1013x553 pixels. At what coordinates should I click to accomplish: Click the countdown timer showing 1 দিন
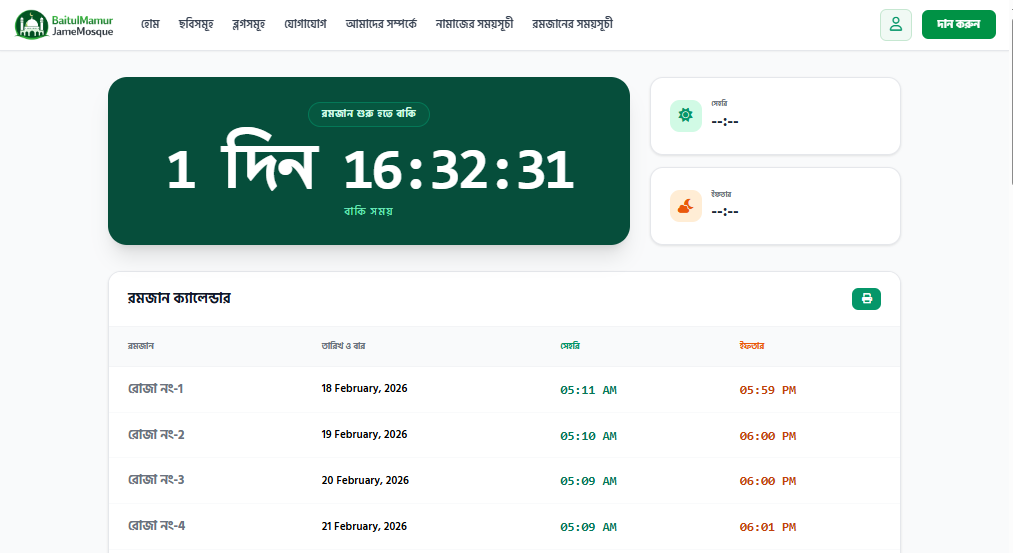tap(368, 170)
